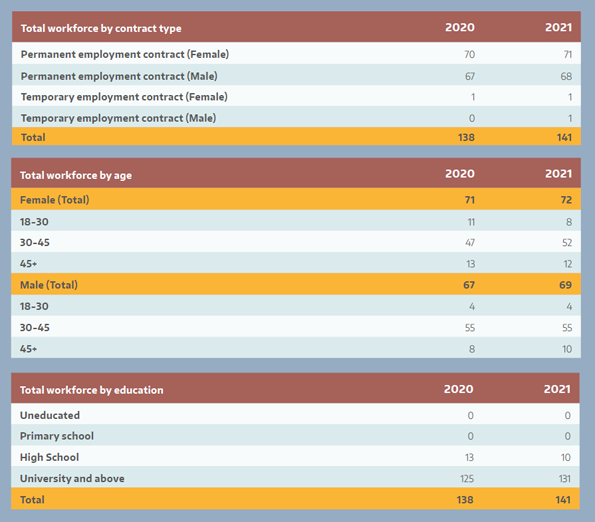Click the 138 total in contract type table

(466, 137)
